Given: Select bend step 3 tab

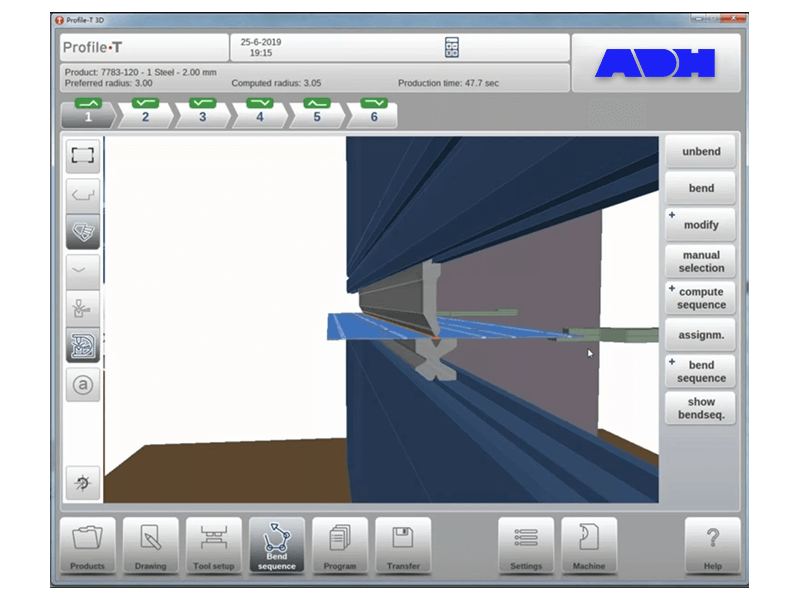Looking at the screenshot, I should coord(202,115).
